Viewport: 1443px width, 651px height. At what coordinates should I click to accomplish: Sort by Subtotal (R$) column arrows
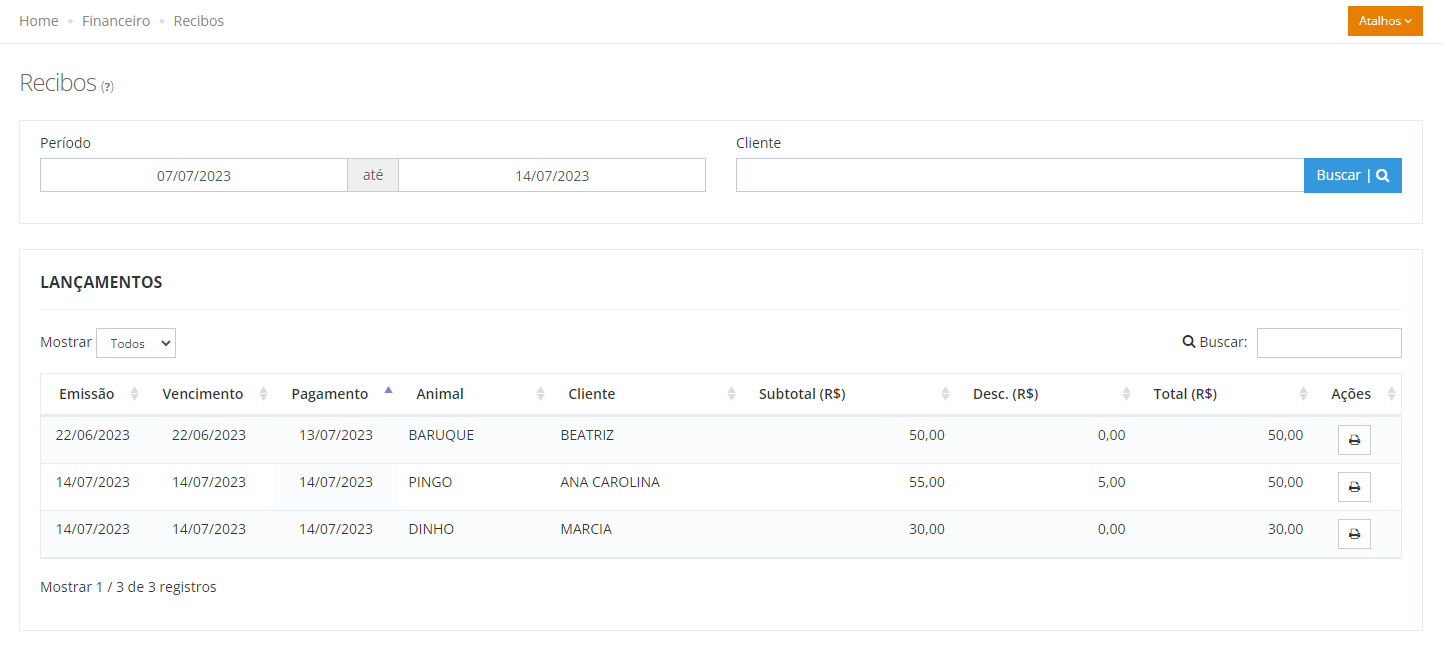click(945, 394)
